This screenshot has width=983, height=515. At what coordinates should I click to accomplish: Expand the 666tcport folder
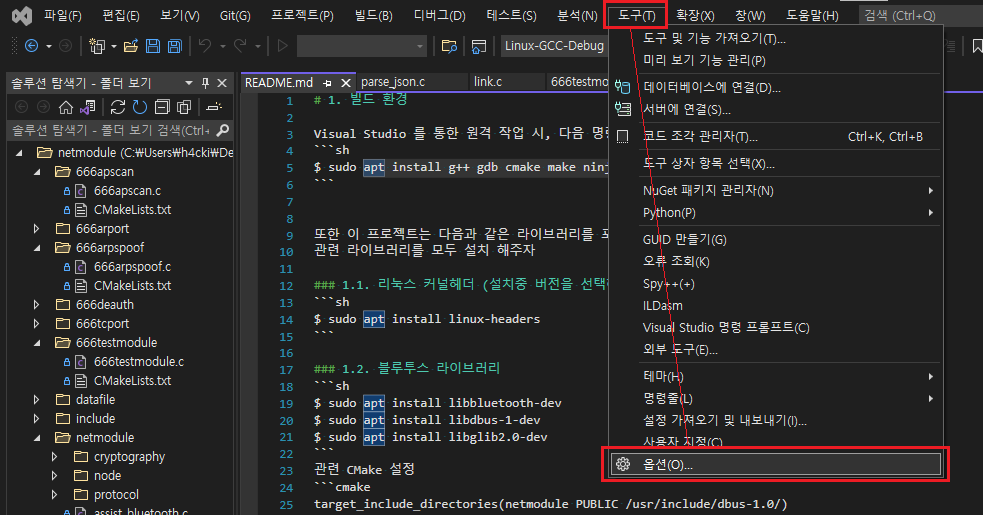(x=37, y=324)
